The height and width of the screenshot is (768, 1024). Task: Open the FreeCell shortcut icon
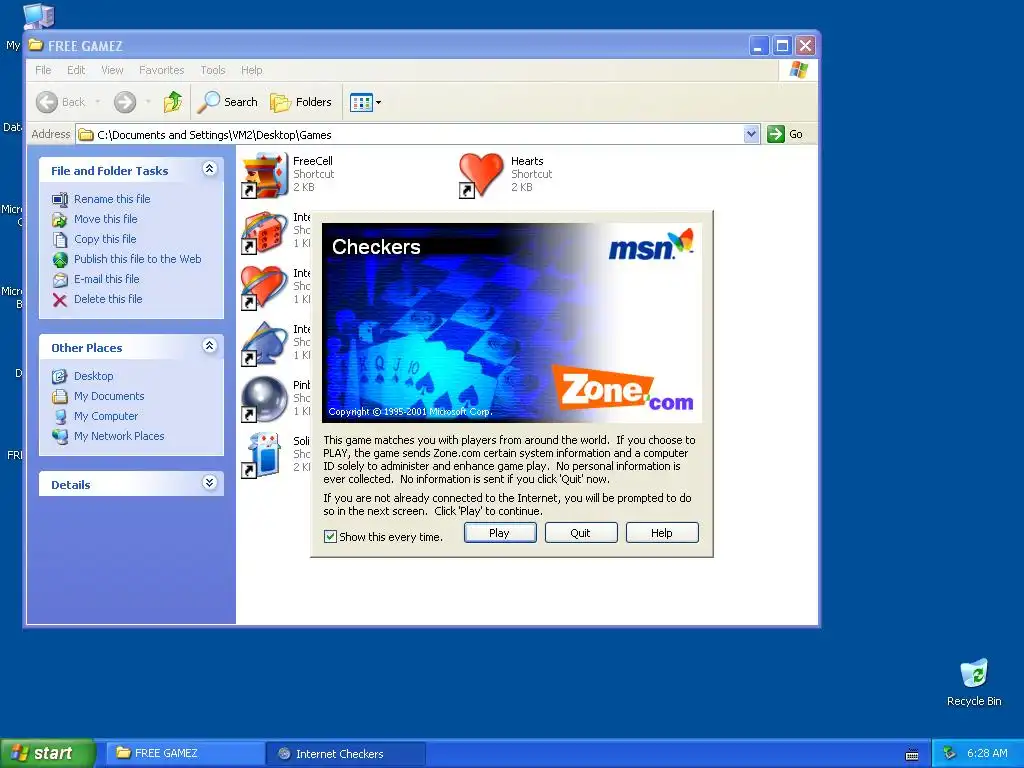pyautogui.click(x=264, y=175)
